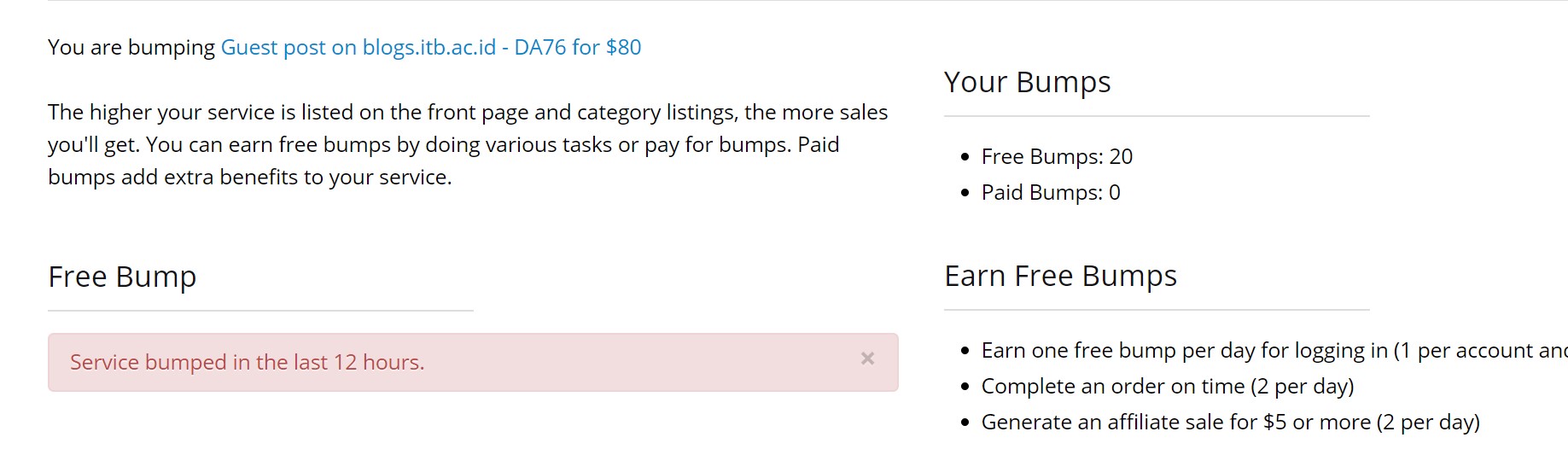The height and width of the screenshot is (449, 1568).
Task: Click the 'Complete an order on time' item
Action: [1167, 387]
